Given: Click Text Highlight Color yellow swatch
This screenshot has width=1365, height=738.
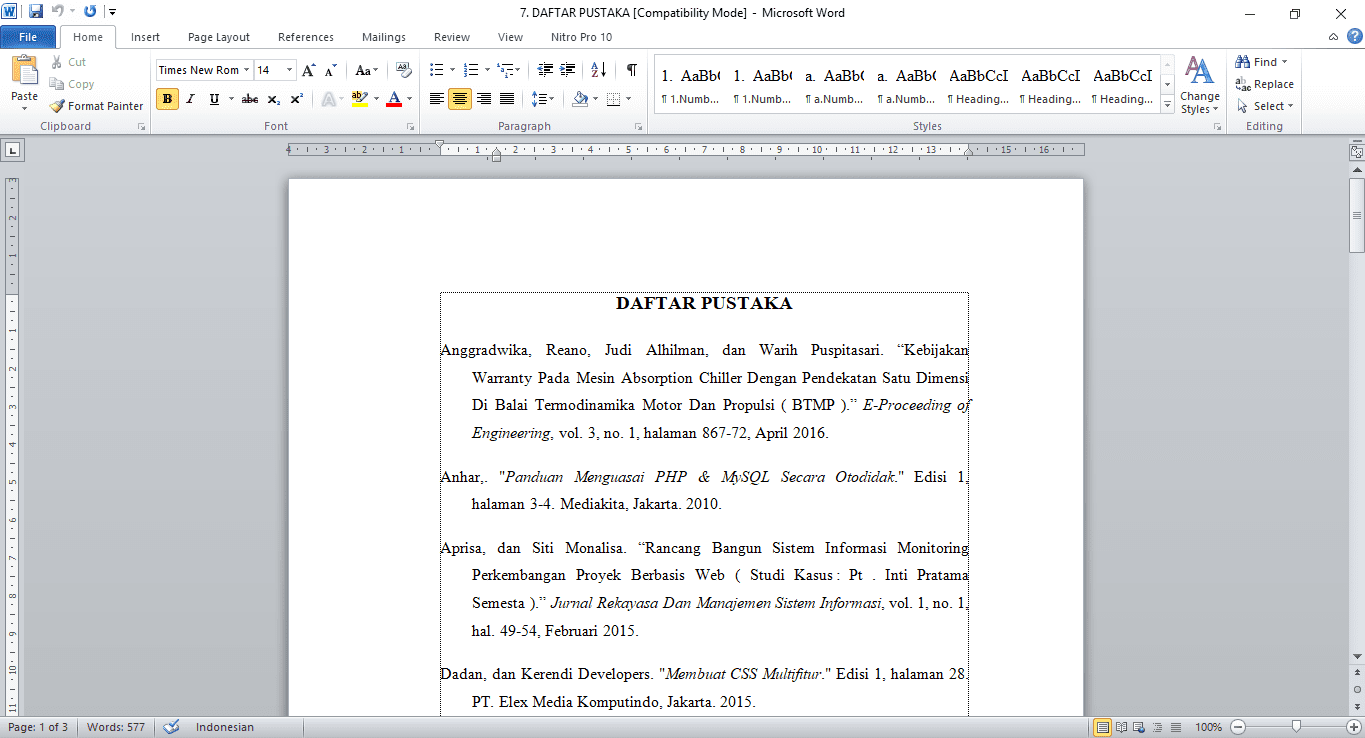Looking at the screenshot, I should 361,99.
